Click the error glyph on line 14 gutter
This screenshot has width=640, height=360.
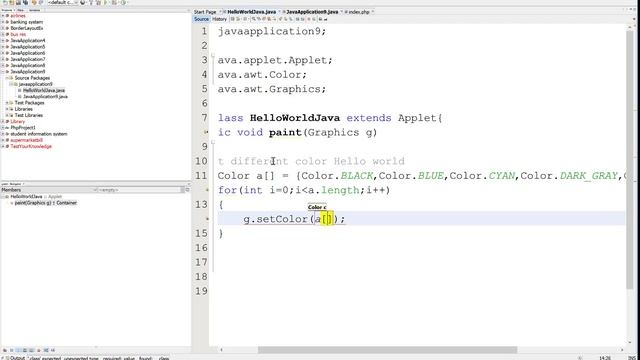pos(207,219)
